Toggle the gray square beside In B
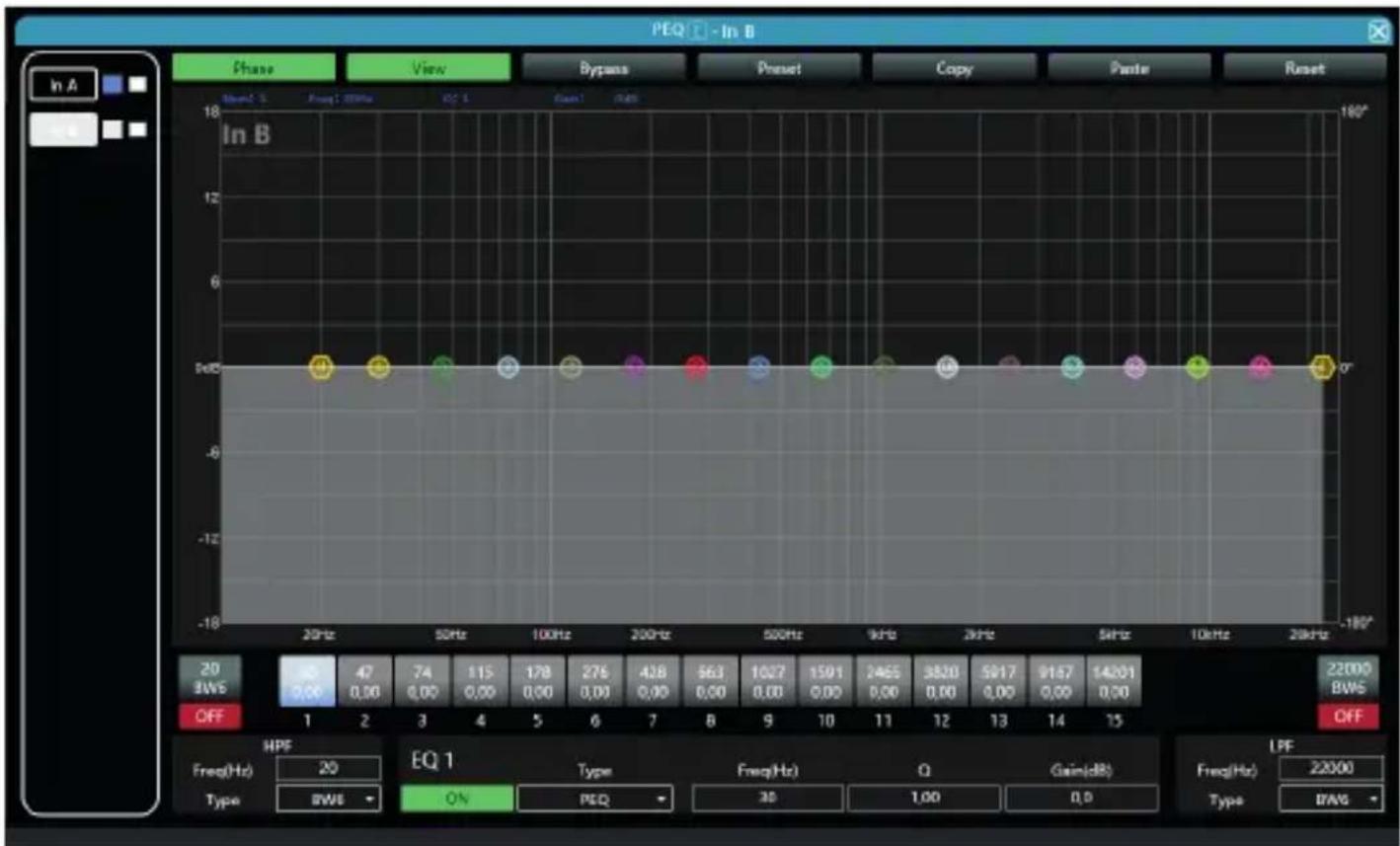 (x=113, y=129)
